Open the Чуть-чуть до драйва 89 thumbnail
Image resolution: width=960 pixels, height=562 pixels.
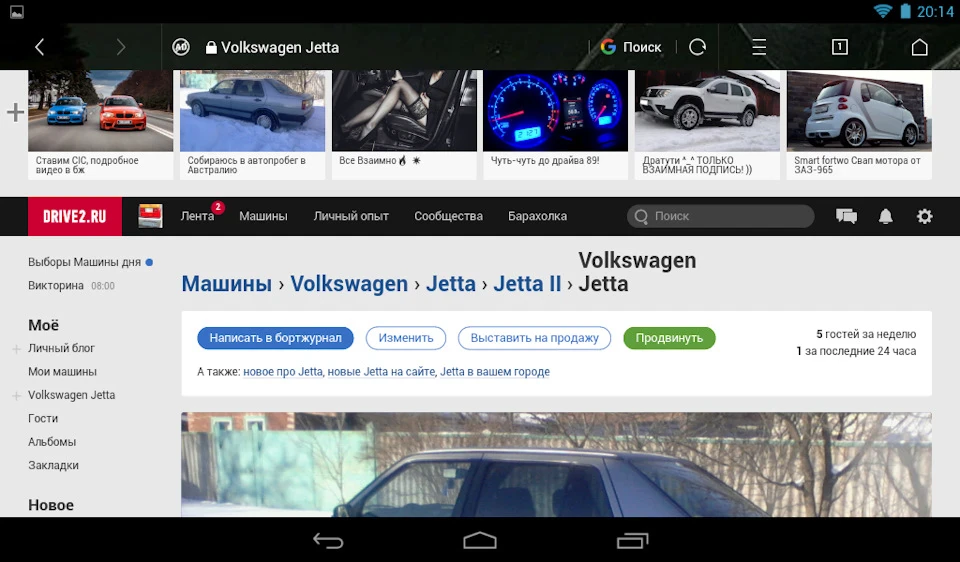click(555, 124)
